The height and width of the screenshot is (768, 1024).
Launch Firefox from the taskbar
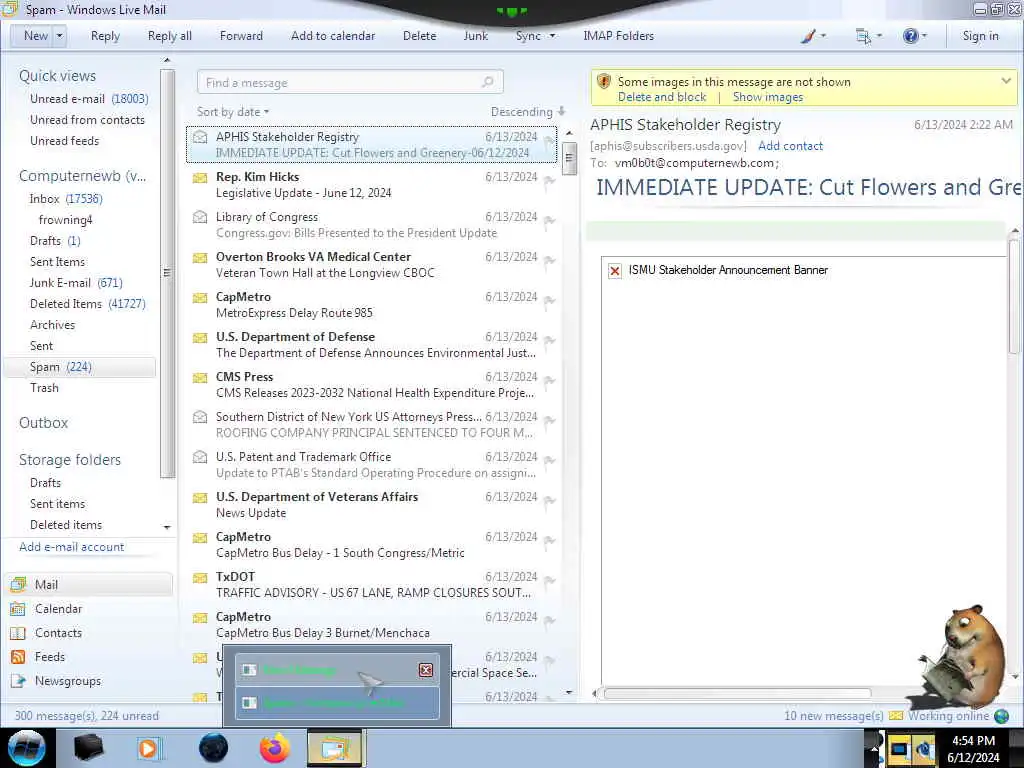pyautogui.click(x=274, y=748)
